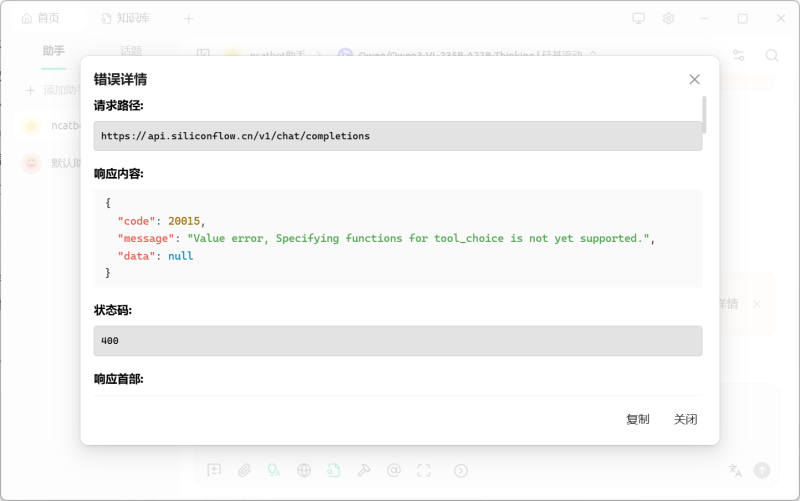Image resolution: width=800 pixels, height=501 pixels.
Task: Click the display monitor icon in title bar
Action: tap(639, 18)
